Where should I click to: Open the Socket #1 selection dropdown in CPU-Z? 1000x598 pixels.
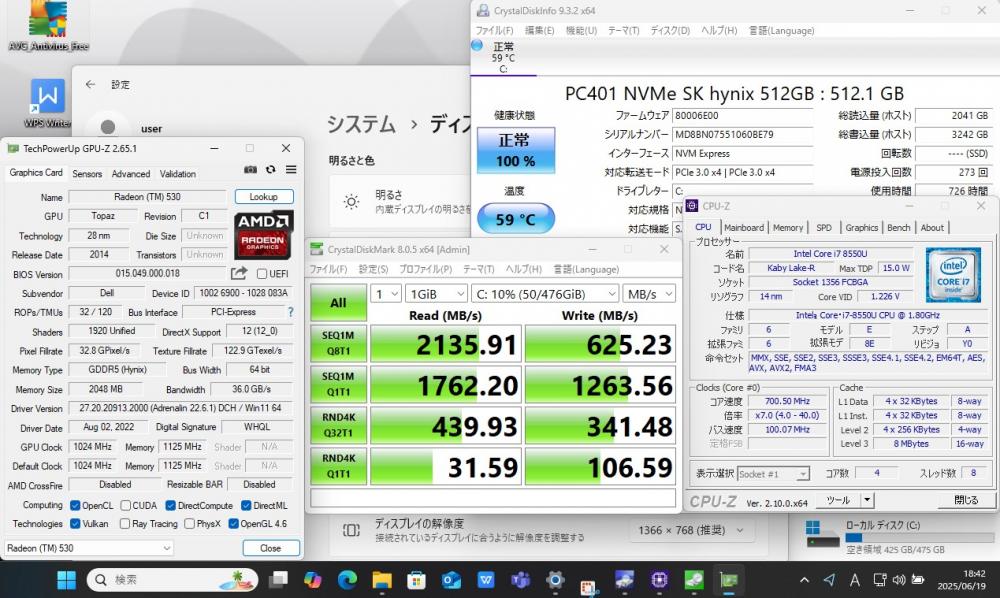[774, 474]
